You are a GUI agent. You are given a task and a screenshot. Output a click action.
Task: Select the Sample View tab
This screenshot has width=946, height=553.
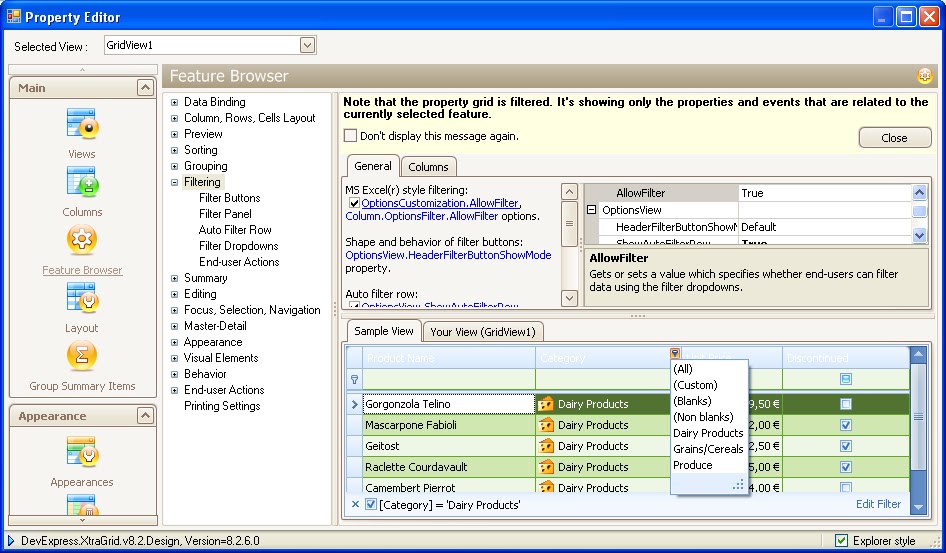(384, 331)
